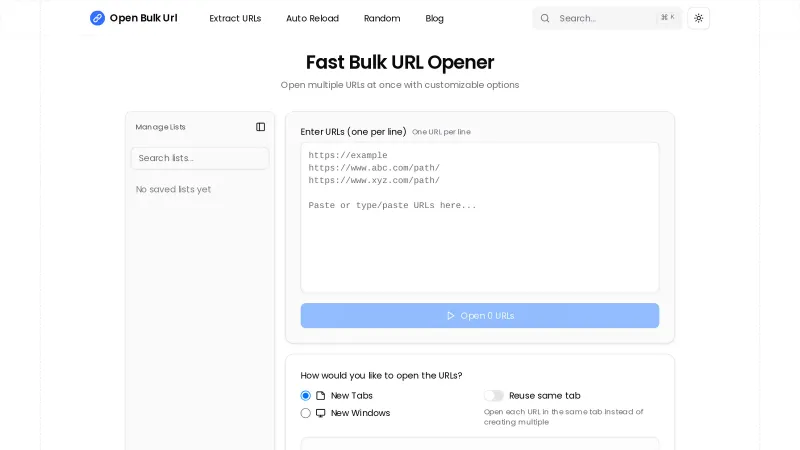
Task: Focus the Search lists input field
Action: pos(200,158)
